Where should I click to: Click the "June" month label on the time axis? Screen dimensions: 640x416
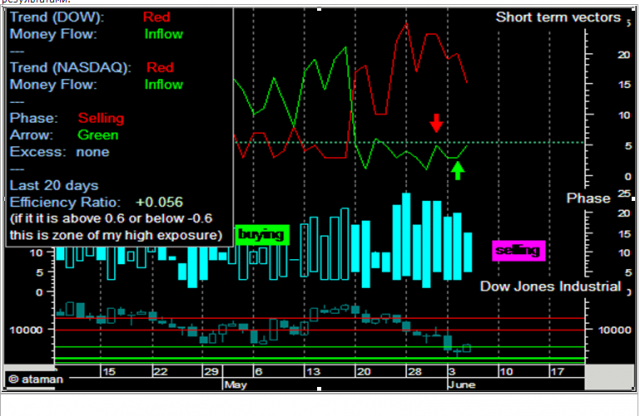click(462, 385)
